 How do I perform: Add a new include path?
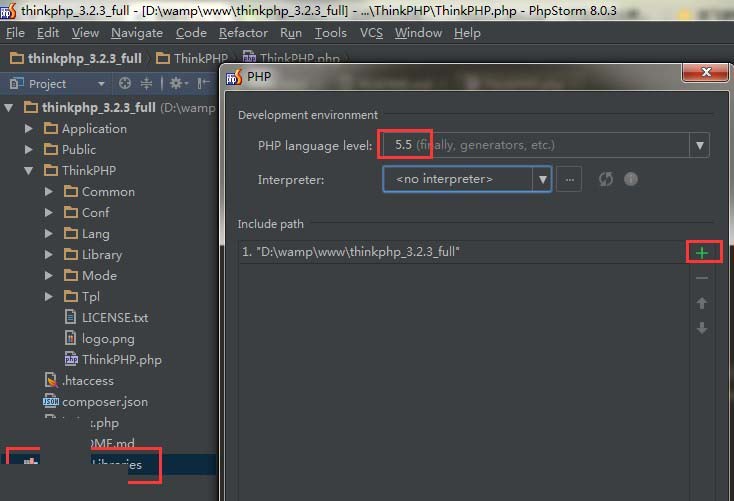click(x=702, y=253)
